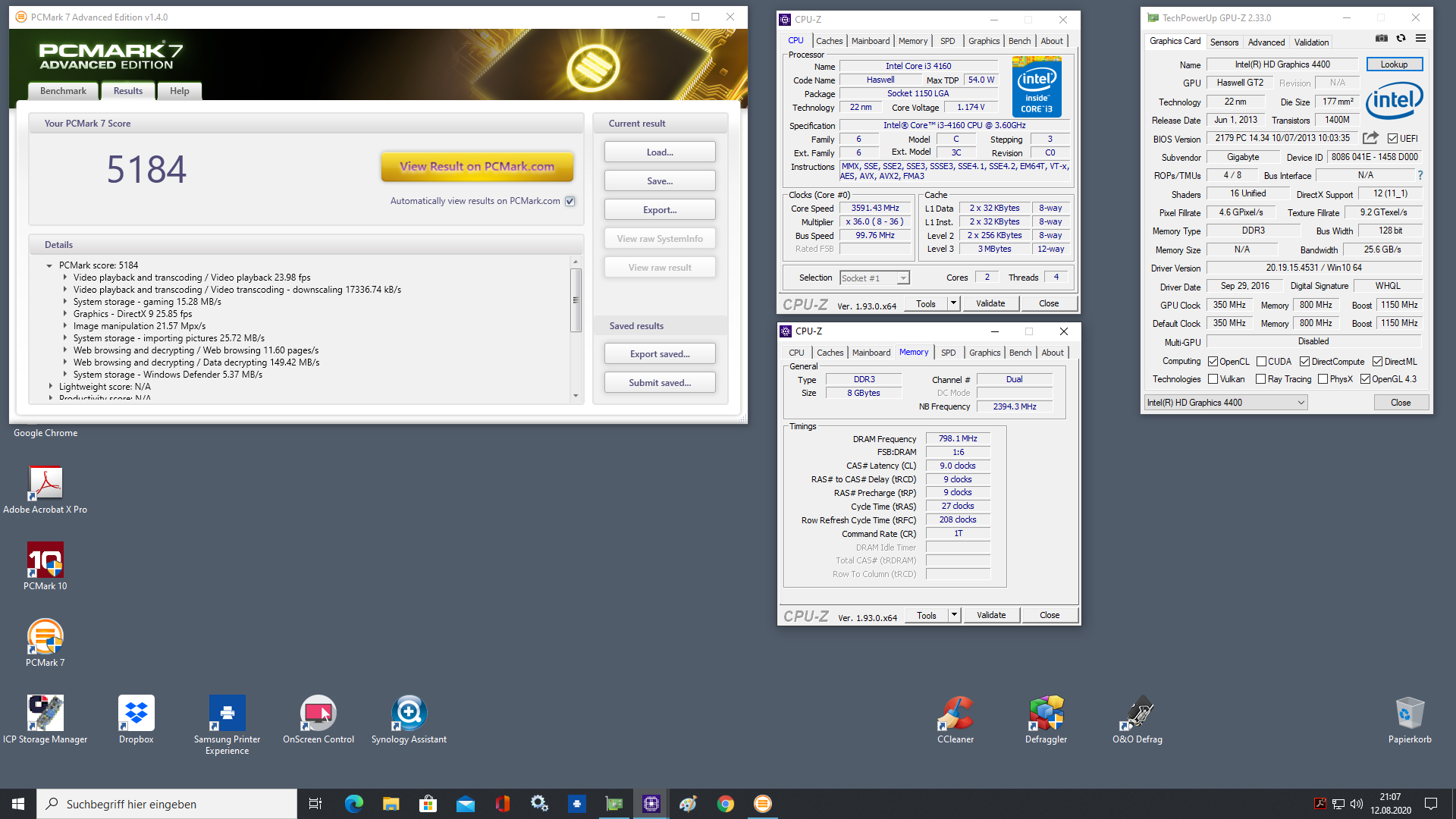Viewport: 1456px width, 819px height.
Task: Click the Windows Start button
Action: point(18,804)
